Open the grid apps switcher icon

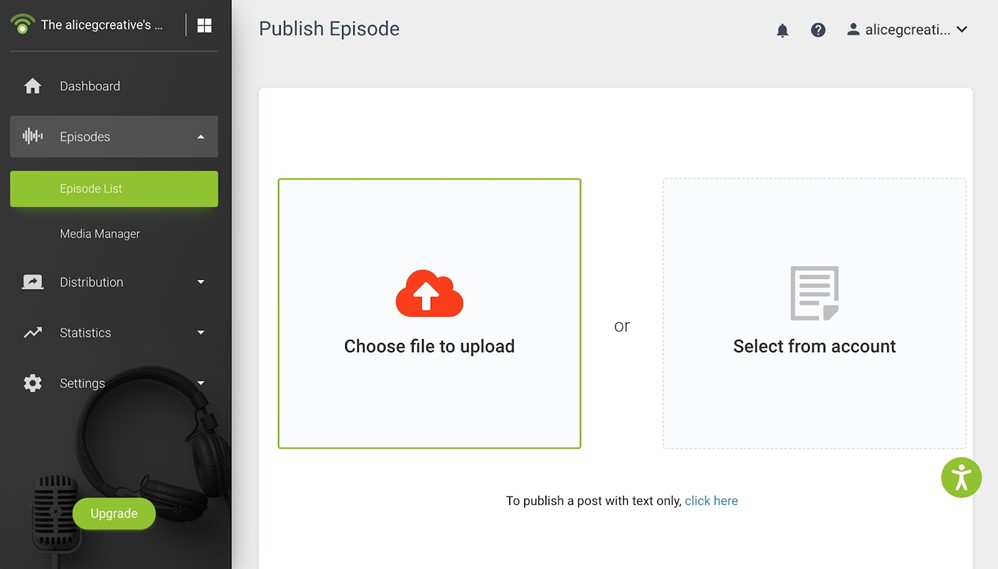(204, 25)
